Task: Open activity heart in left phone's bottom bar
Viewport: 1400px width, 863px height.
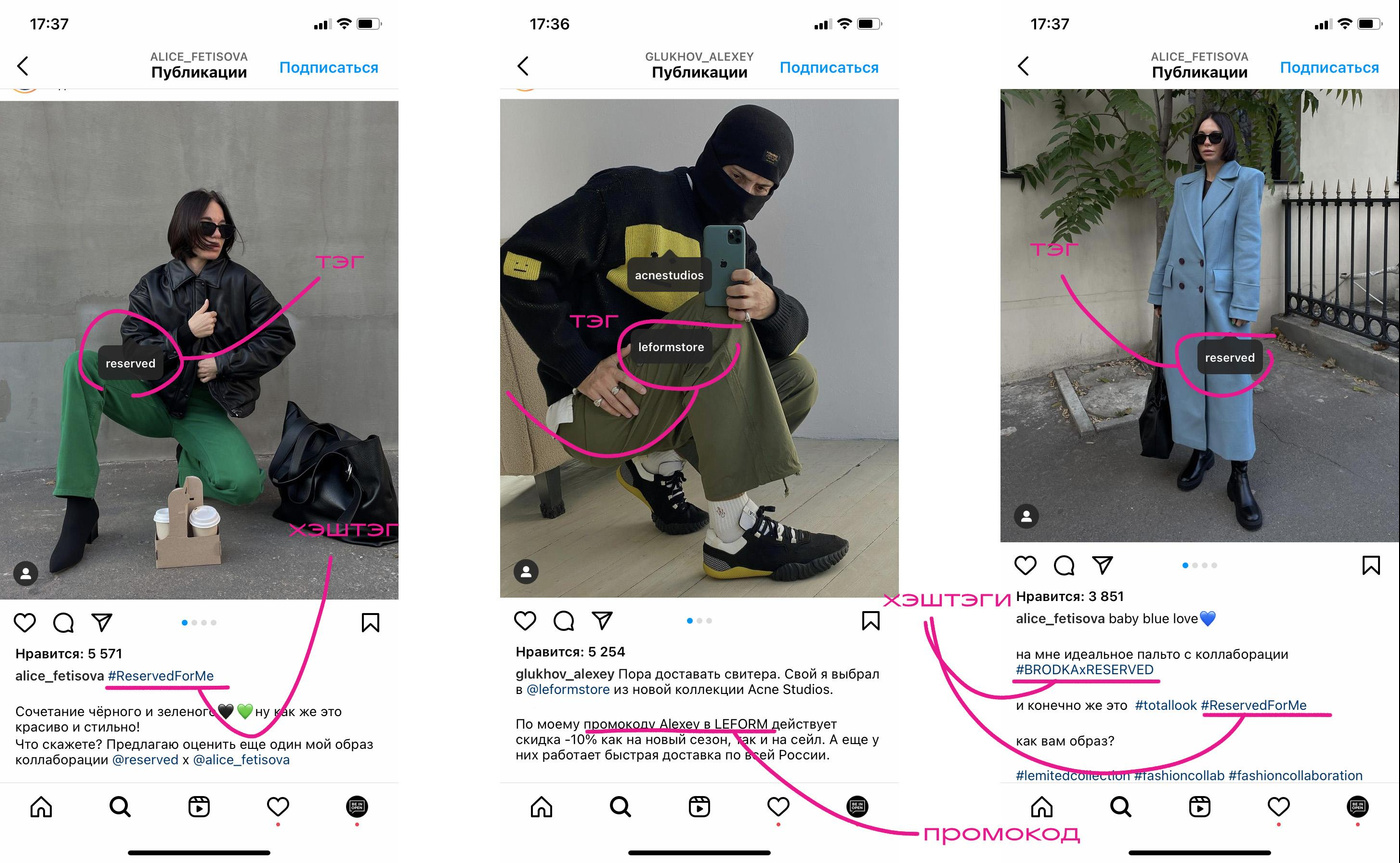Action: tap(278, 806)
